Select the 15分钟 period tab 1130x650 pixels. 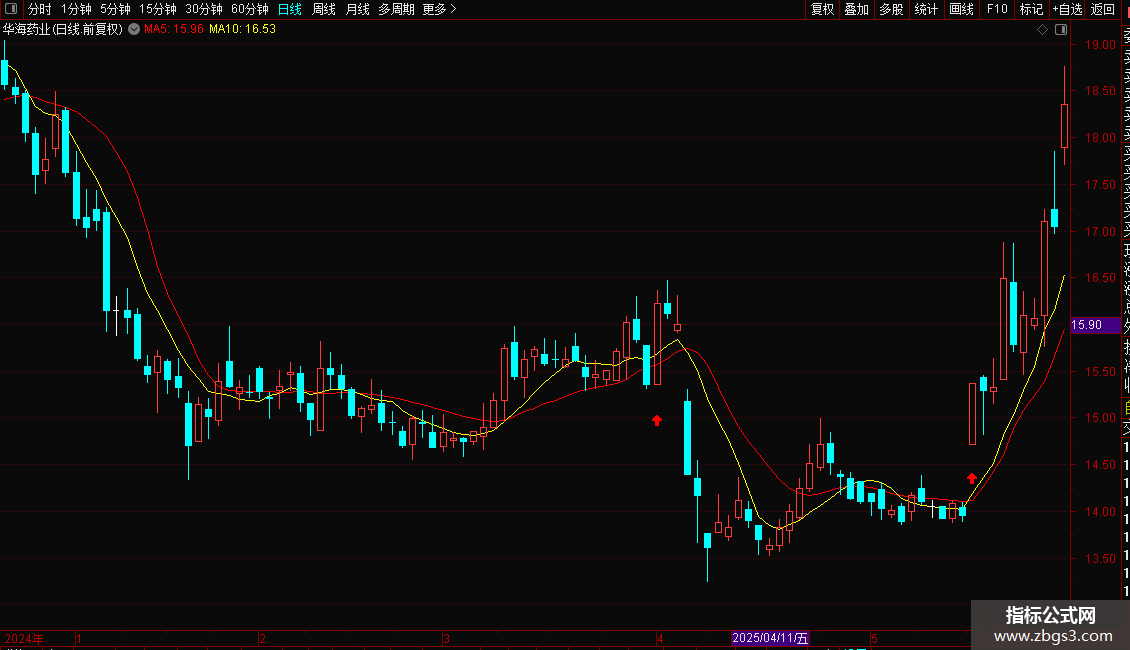pyautogui.click(x=158, y=9)
